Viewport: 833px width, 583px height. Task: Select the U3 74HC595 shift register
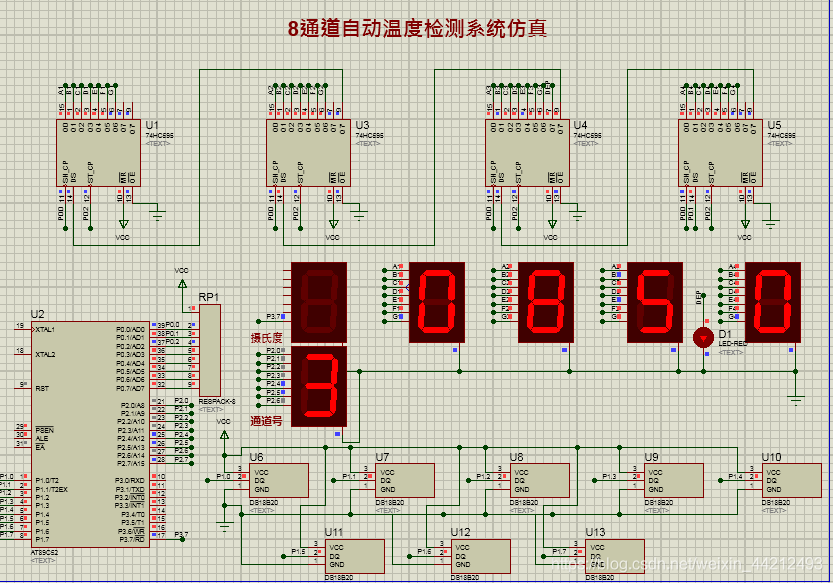coord(308,153)
